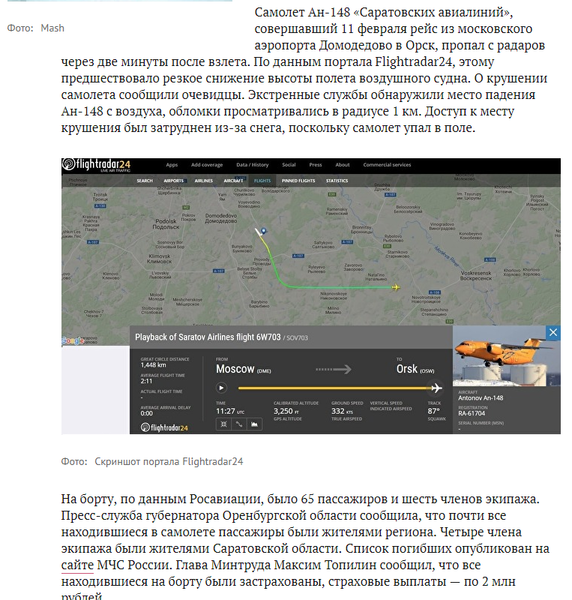Click the white airplane icon ending the playback bar
This screenshot has width=572, height=600.
(x=437, y=388)
